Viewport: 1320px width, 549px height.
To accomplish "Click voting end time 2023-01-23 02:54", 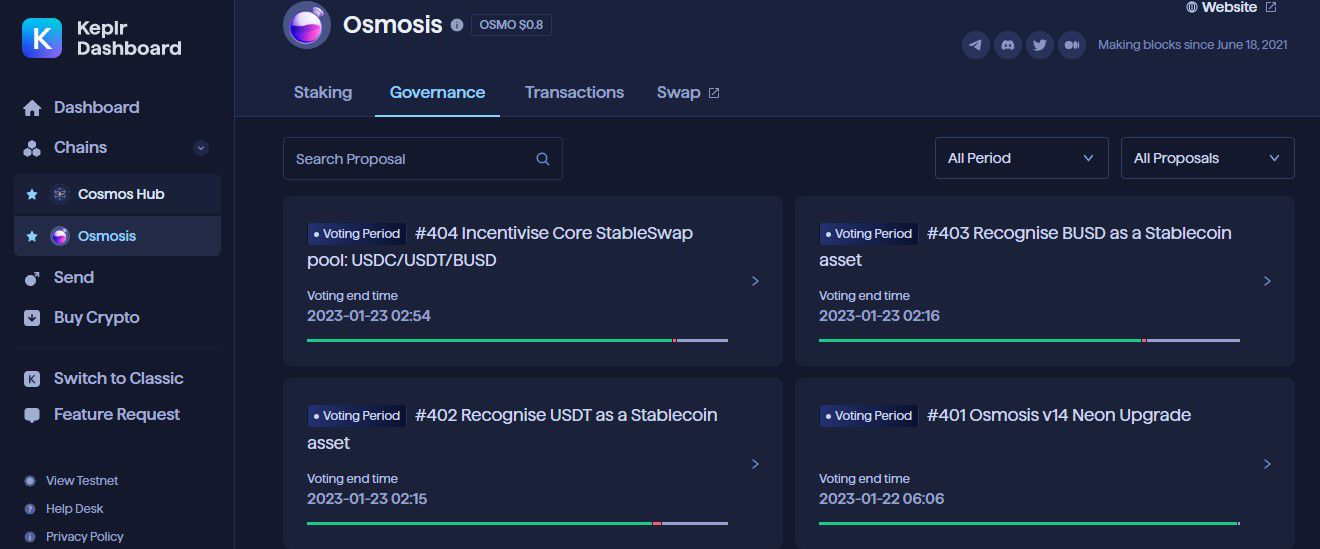I will pos(369,316).
